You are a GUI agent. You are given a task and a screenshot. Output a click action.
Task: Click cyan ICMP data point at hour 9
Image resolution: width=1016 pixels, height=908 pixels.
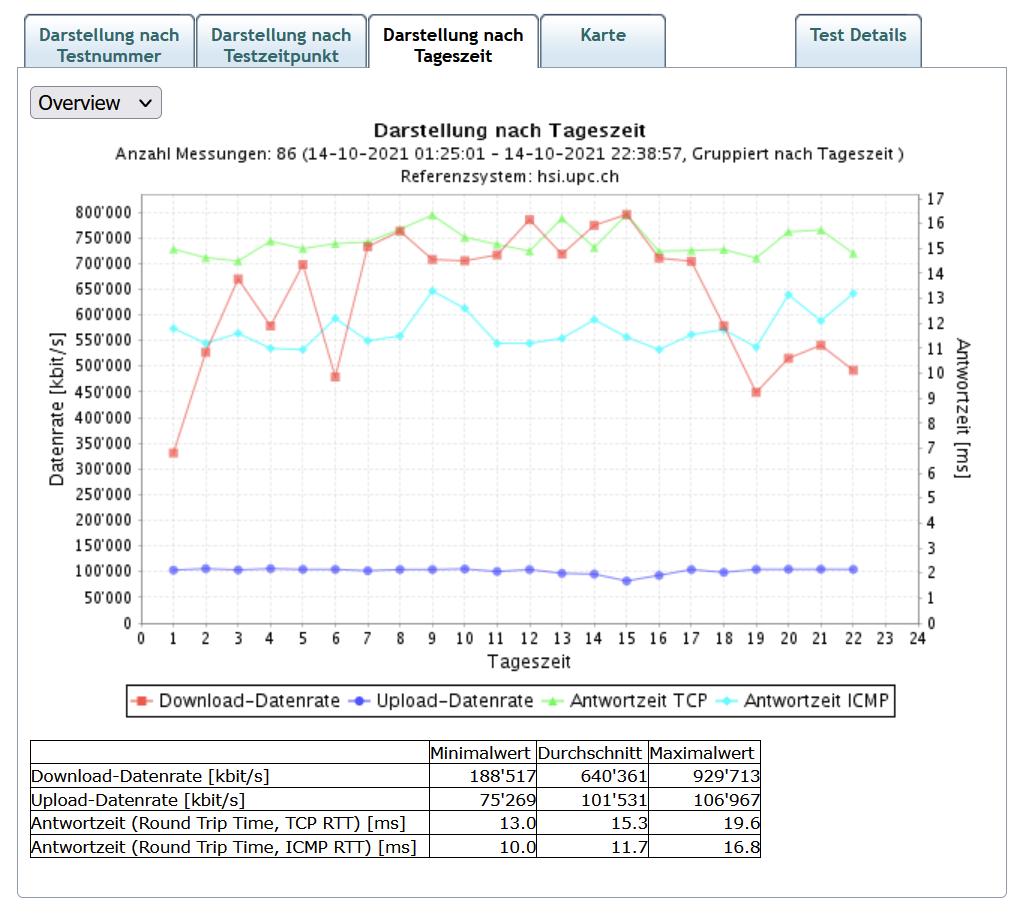pyautogui.click(x=432, y=291)
